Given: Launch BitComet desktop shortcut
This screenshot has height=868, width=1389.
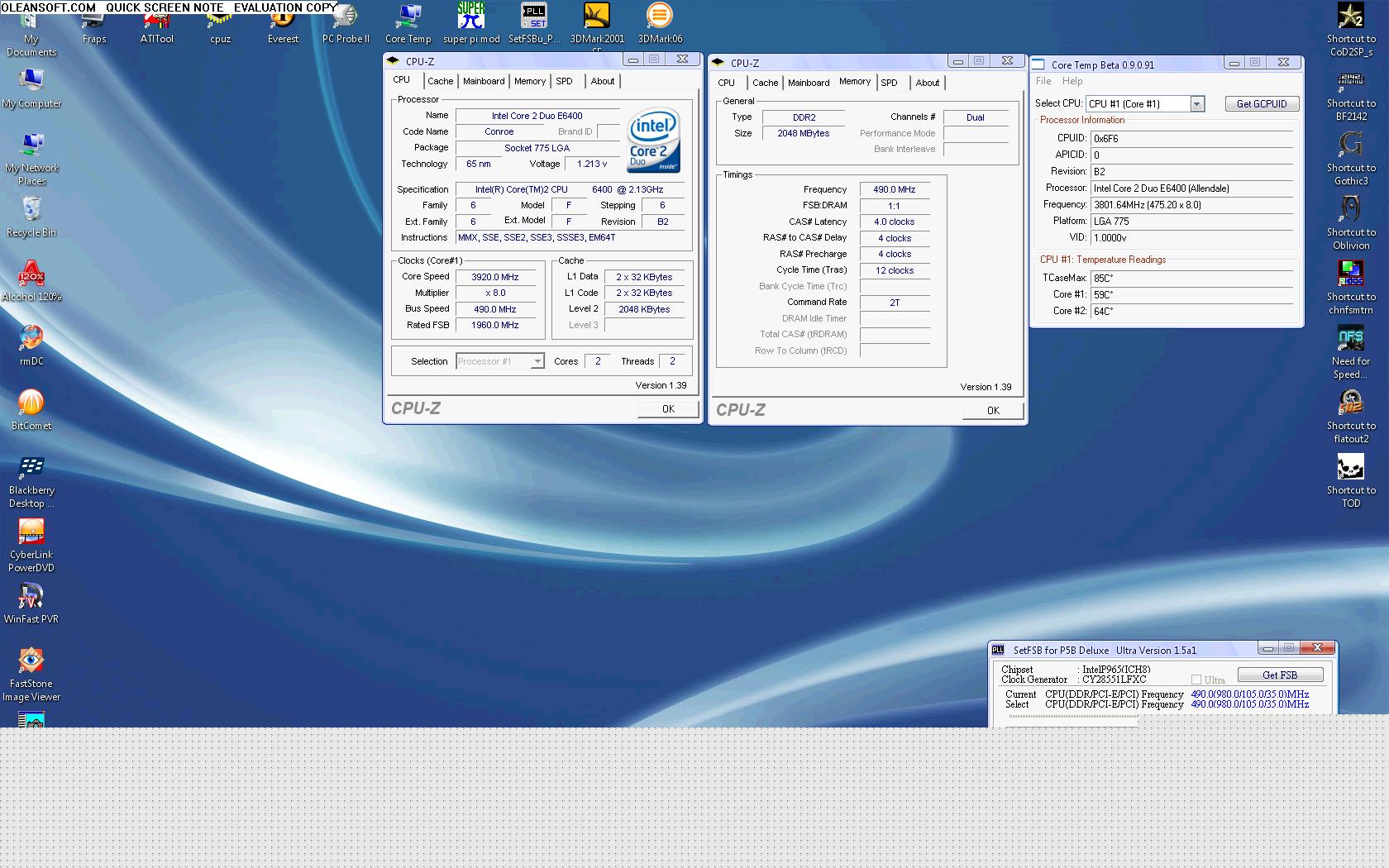Looking at the screenshot, I should [x=31, y=411].
